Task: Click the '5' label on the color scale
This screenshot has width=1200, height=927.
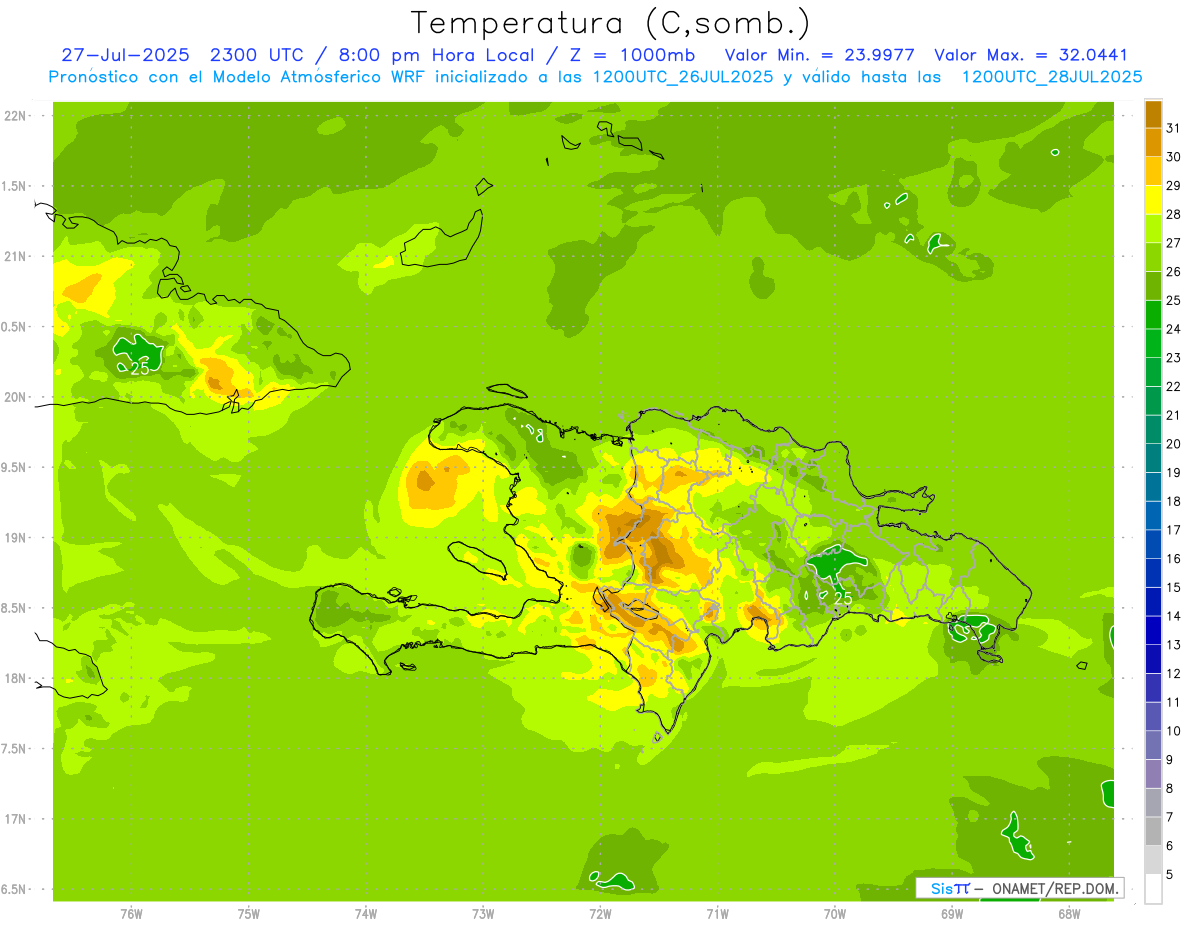Action: pyautogui.click(x=1170, y=875)
